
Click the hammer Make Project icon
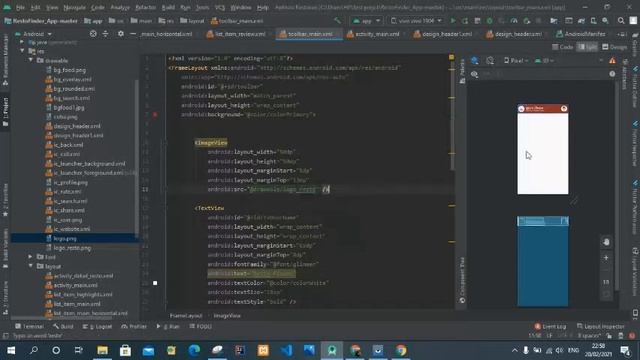tap(337, 20)
